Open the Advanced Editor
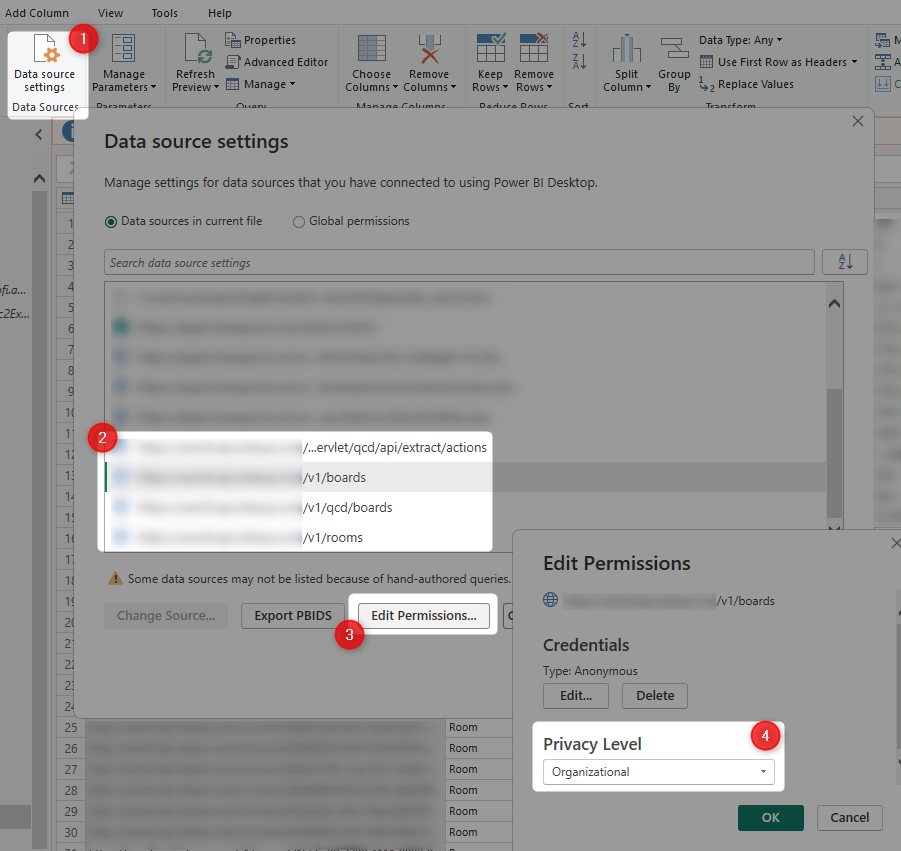 (x=277, y=62)
